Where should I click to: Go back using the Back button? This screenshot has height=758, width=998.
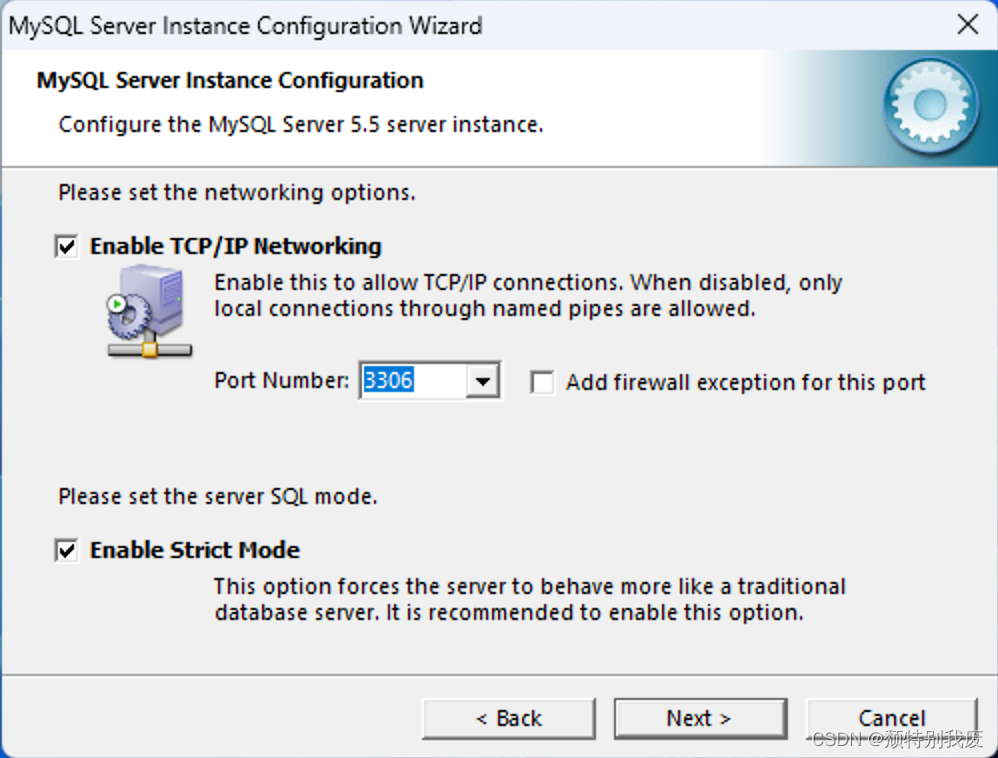pos(509,717)
